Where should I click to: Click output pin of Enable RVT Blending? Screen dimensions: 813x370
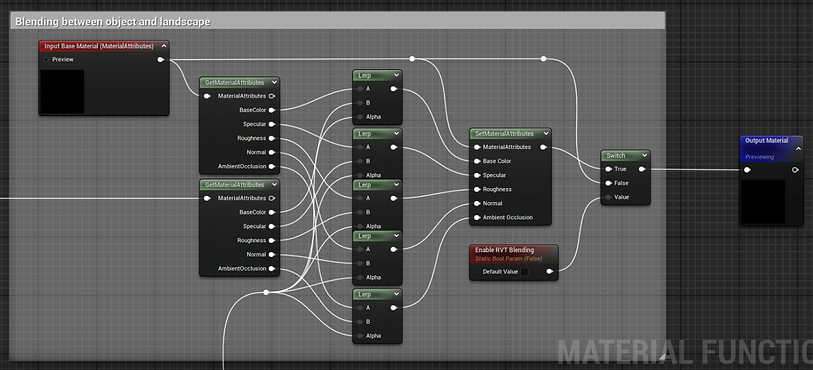pos(550,271)
